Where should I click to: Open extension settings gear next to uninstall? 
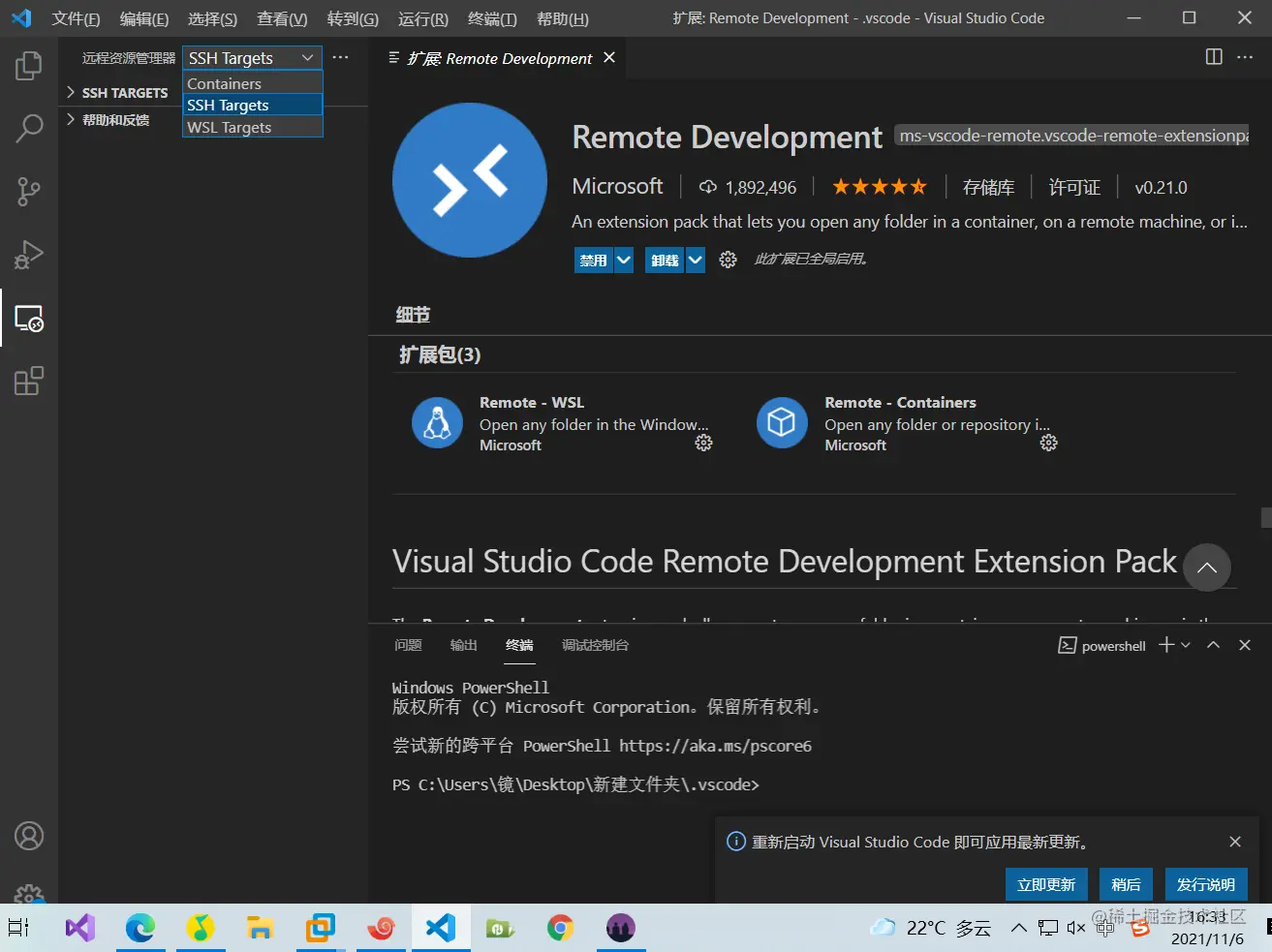point(728,260)
